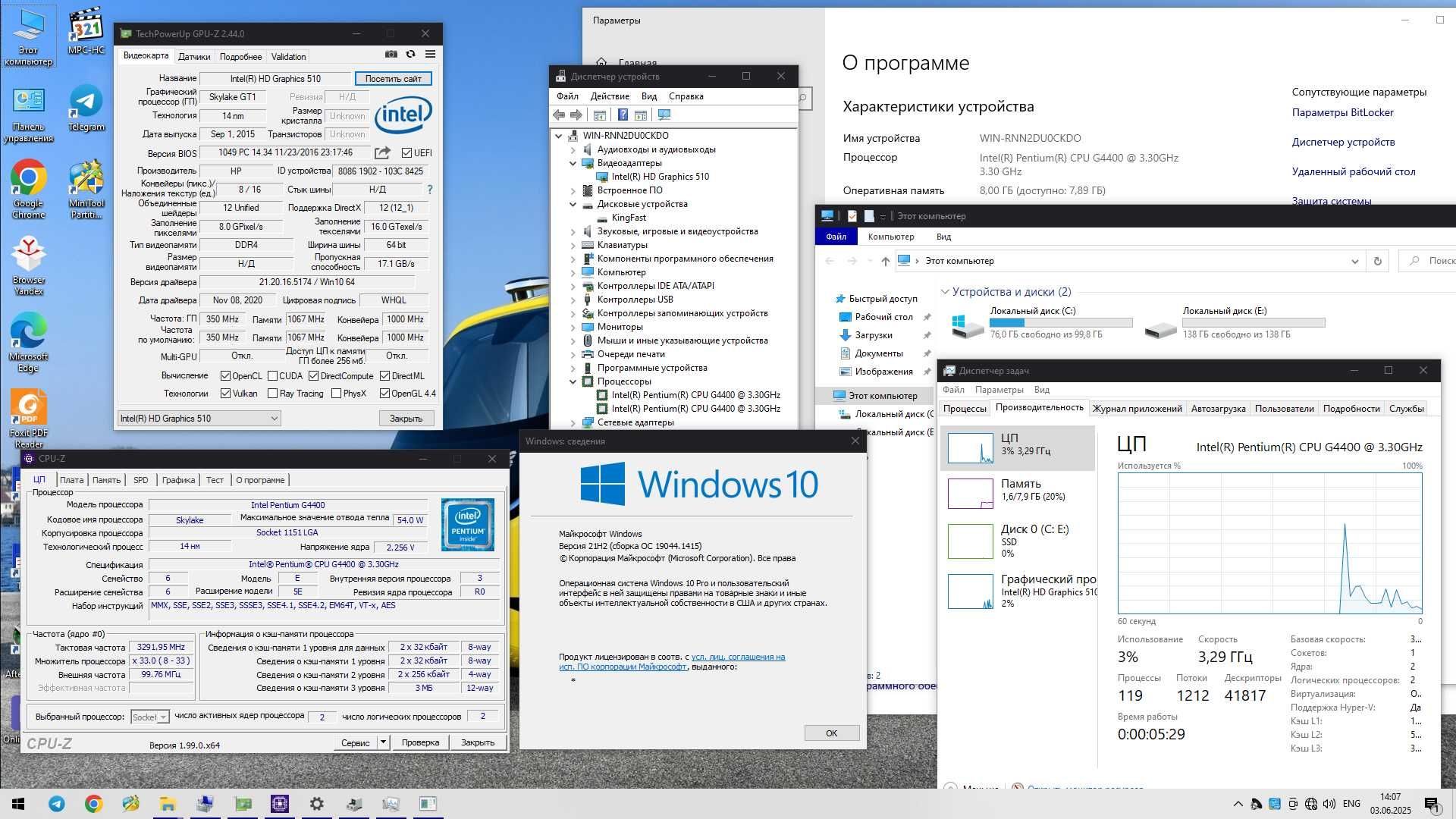Toggle the CUDA checkbox in GPU-Z
1456x819 pixels.
(272, 376)
